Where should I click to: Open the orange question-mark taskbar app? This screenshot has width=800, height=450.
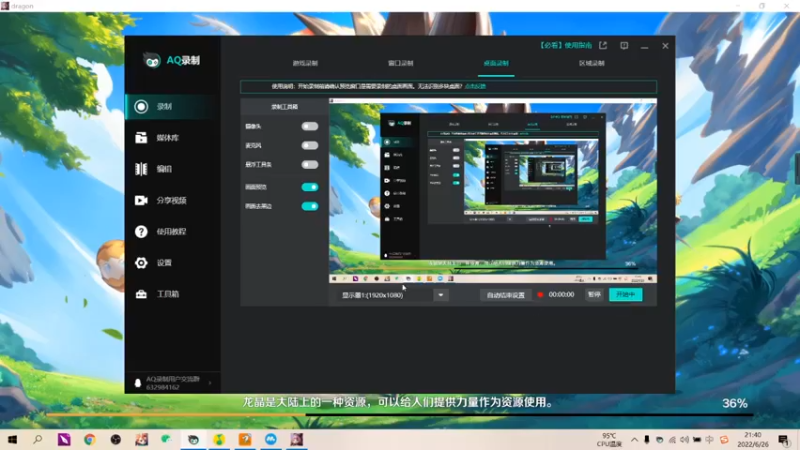tap(245, 439)
